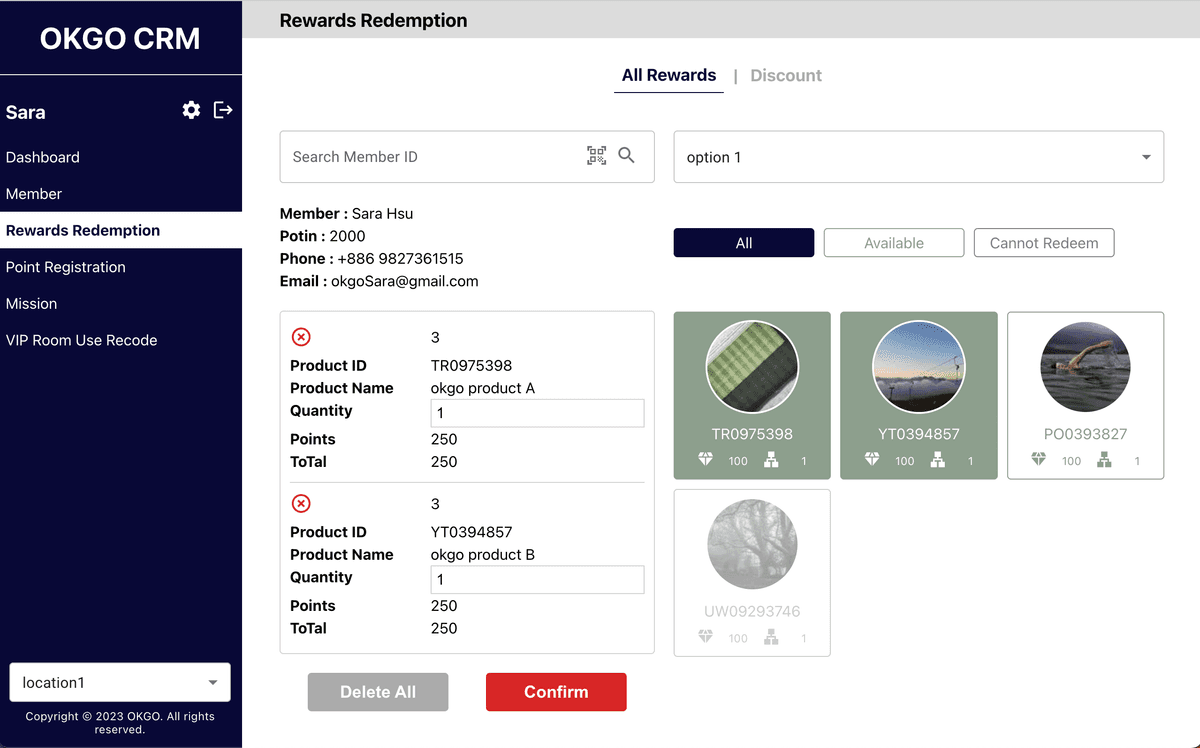Open the All Rewards tab
The height and width of the screenshot is (748, 1200).
pos(668,75)
